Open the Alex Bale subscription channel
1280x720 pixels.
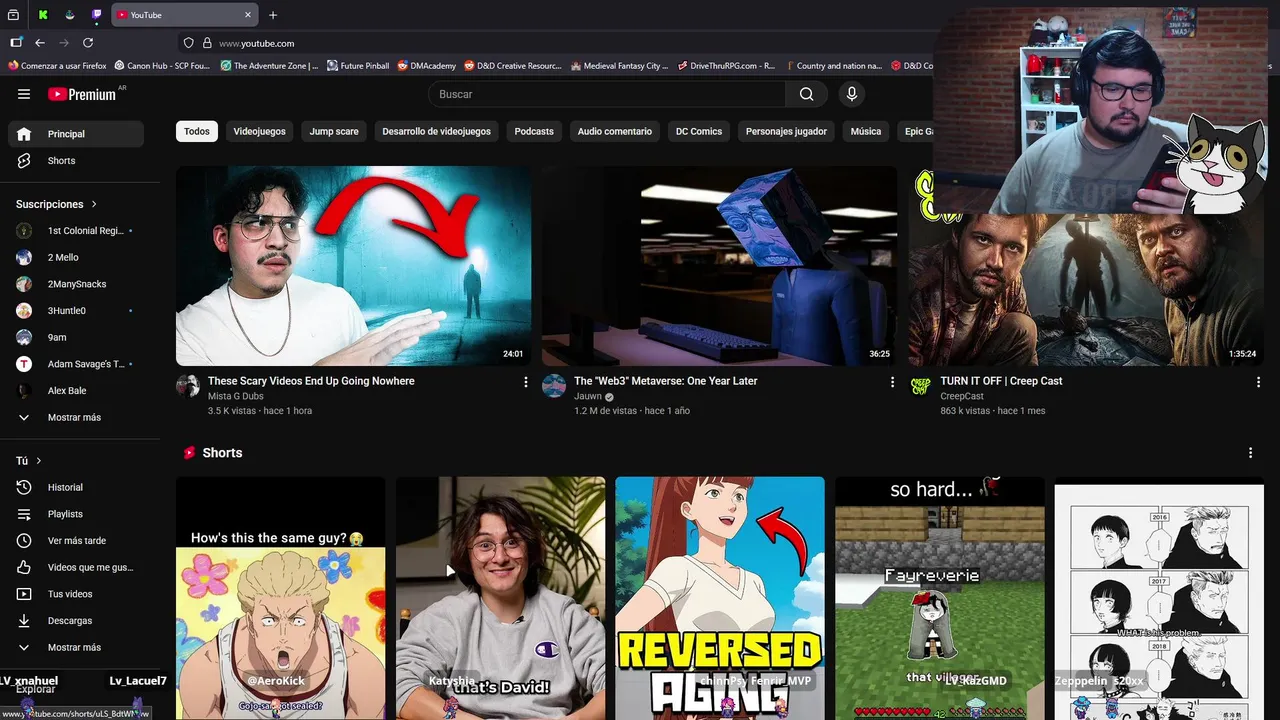coord(76,391)
